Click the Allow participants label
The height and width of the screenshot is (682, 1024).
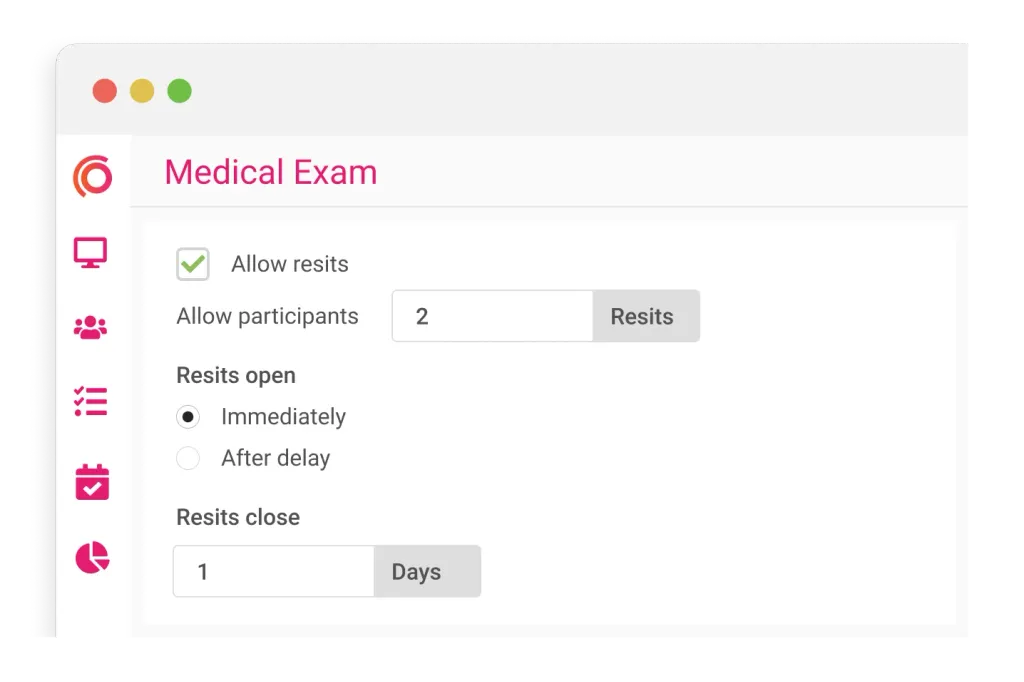pyautogui.click(x=267, y=316)
